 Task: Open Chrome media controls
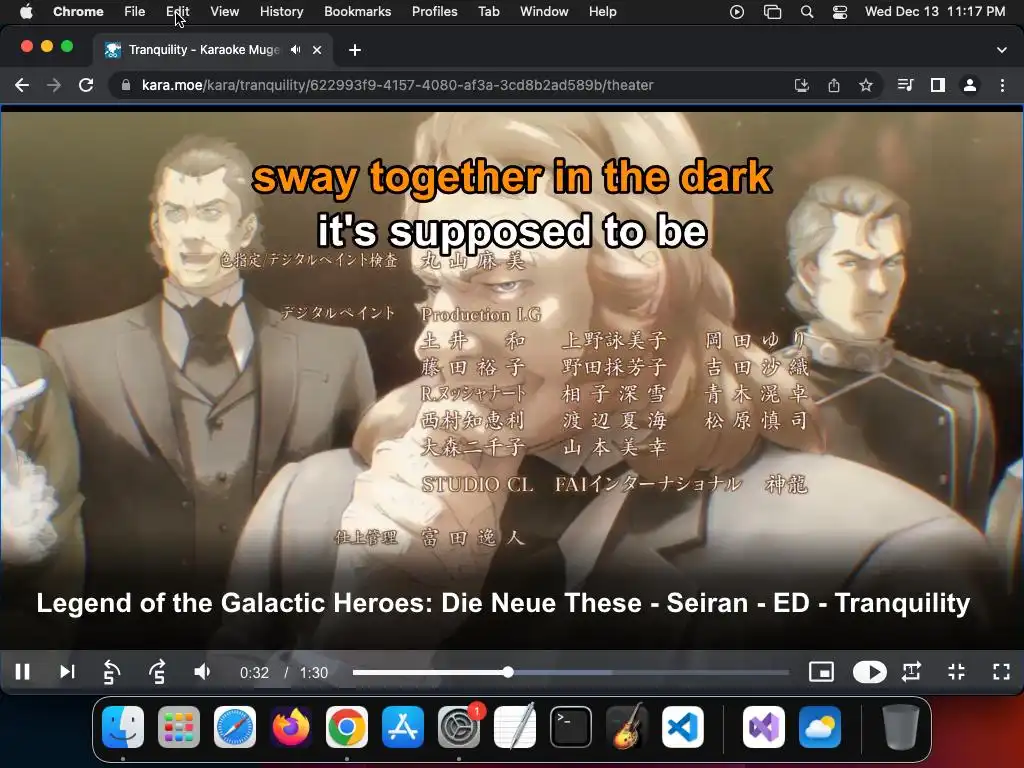(905, 85)
